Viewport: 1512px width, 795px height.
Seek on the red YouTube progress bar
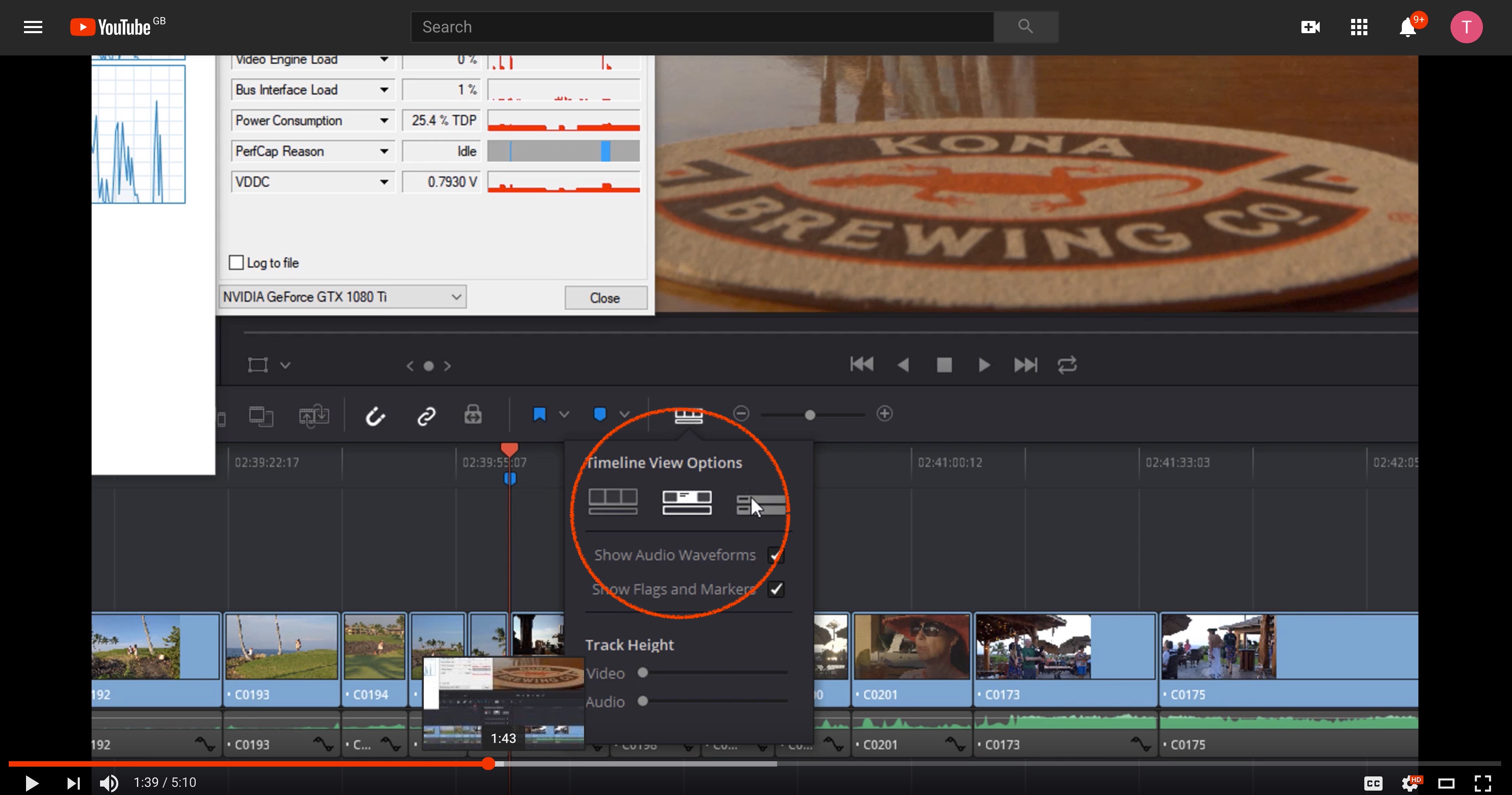point(754,763)
